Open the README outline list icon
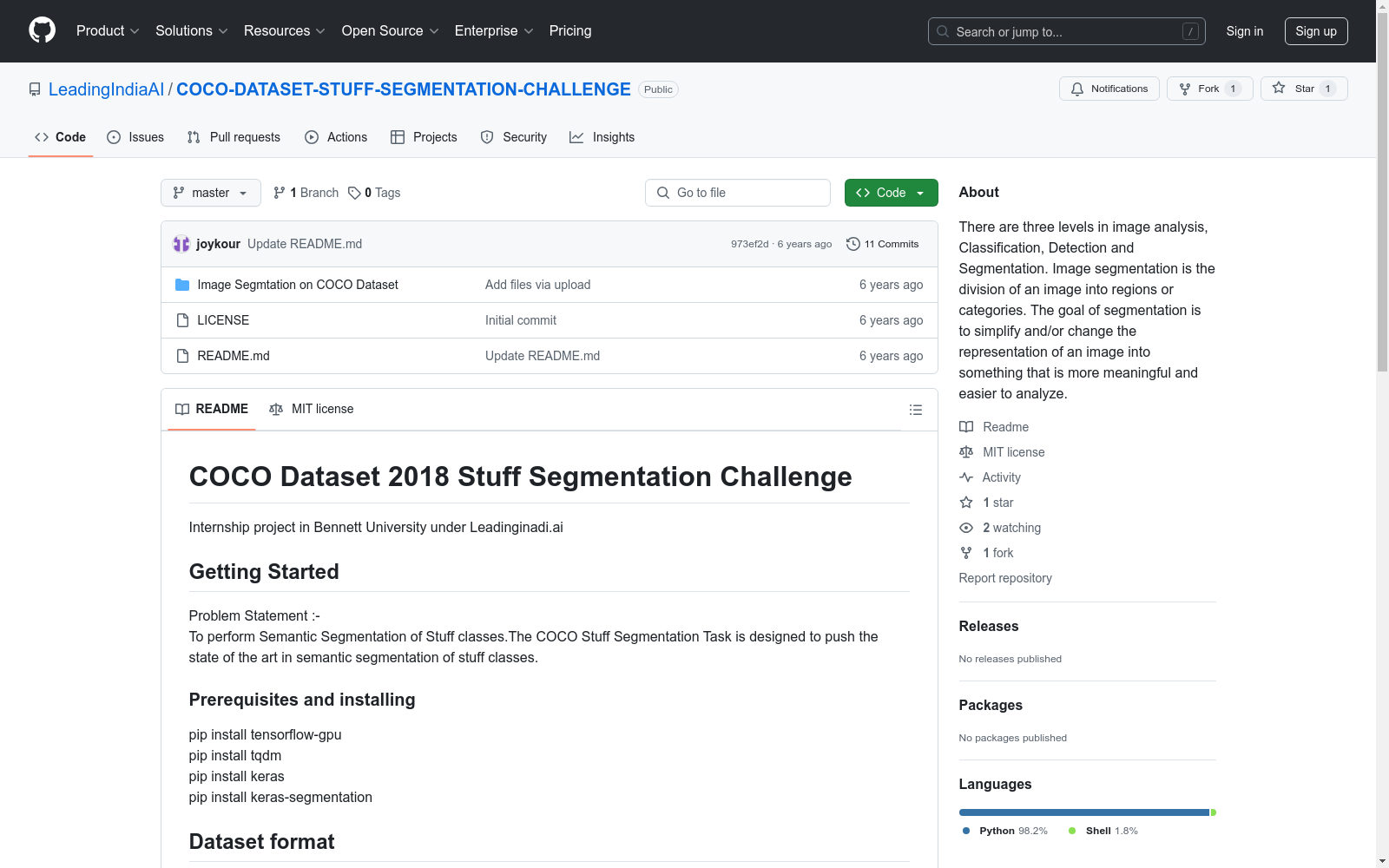The image size is (1389, 868). tap(916, 410)
